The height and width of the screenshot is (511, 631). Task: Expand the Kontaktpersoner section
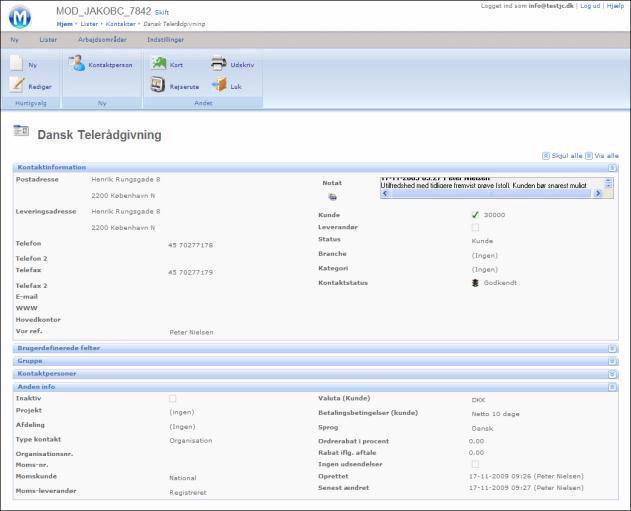click(x=612, y=373)
